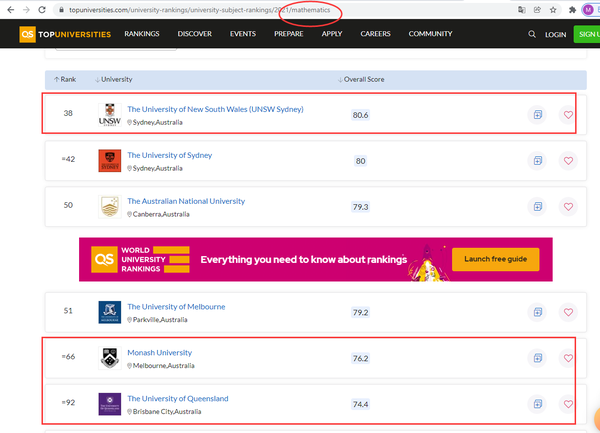This screenshot has width=600, height=433.
Task: Click the UNSW overall score 80.6
Action: click(360, 115)
